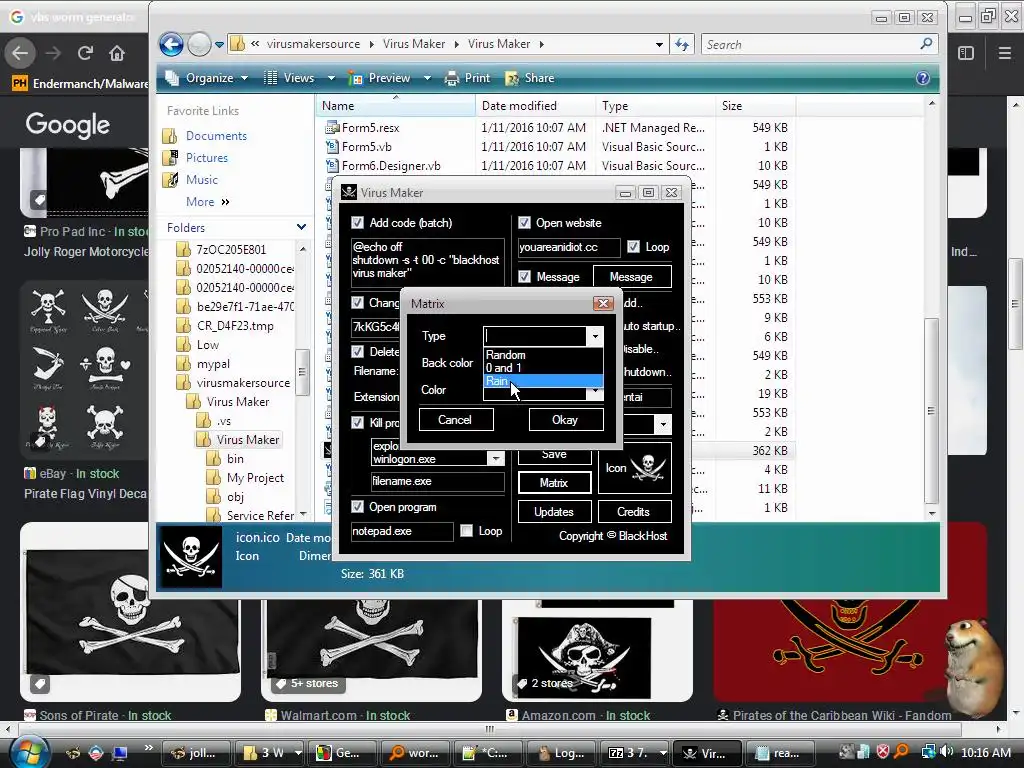Toggle the Loop checkbox beside notepad.exe
Image resolution: width=1024 pixels, height=768 pixels.
tap(466, 531)
